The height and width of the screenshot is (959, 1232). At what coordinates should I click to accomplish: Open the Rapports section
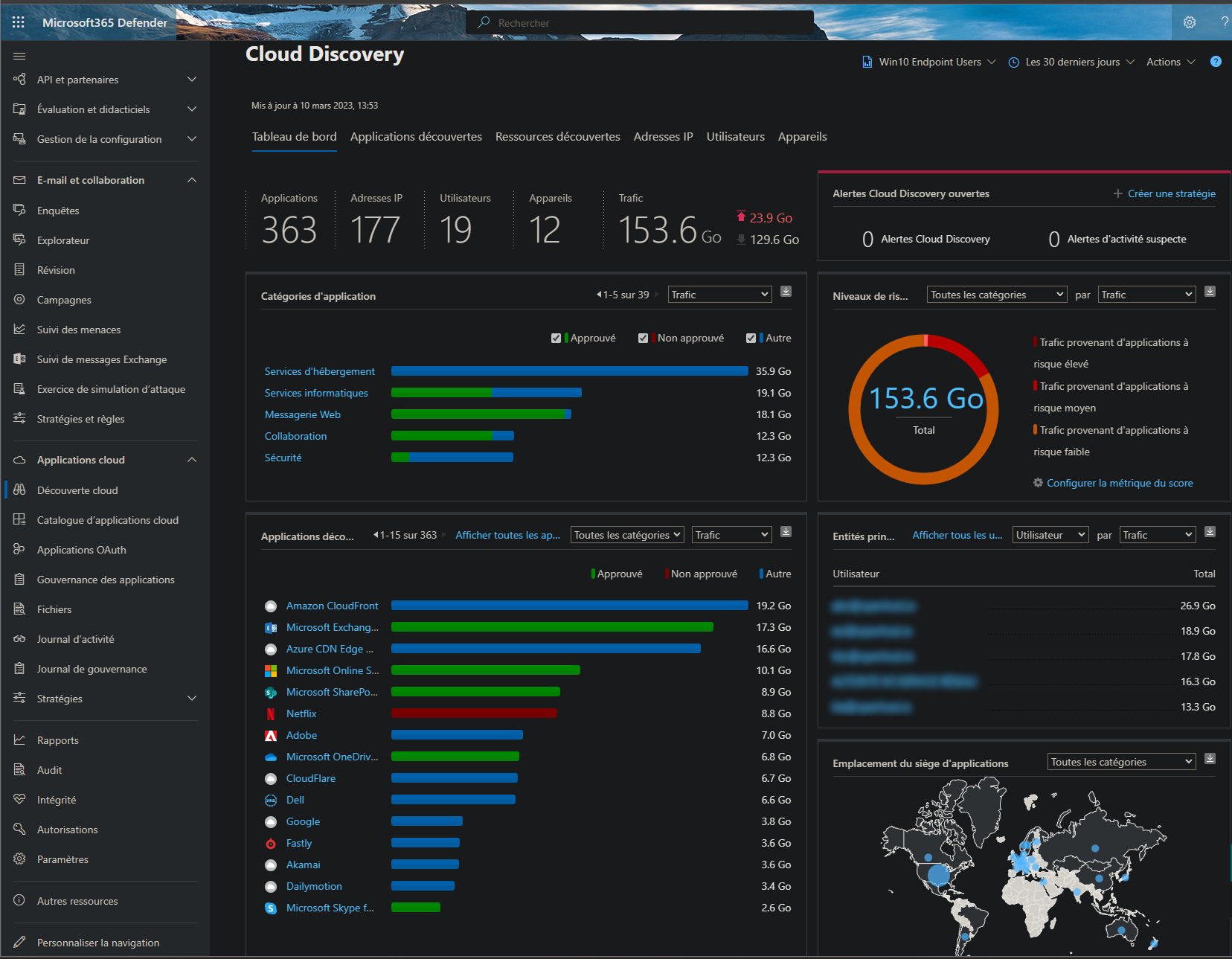click(57, 740)
